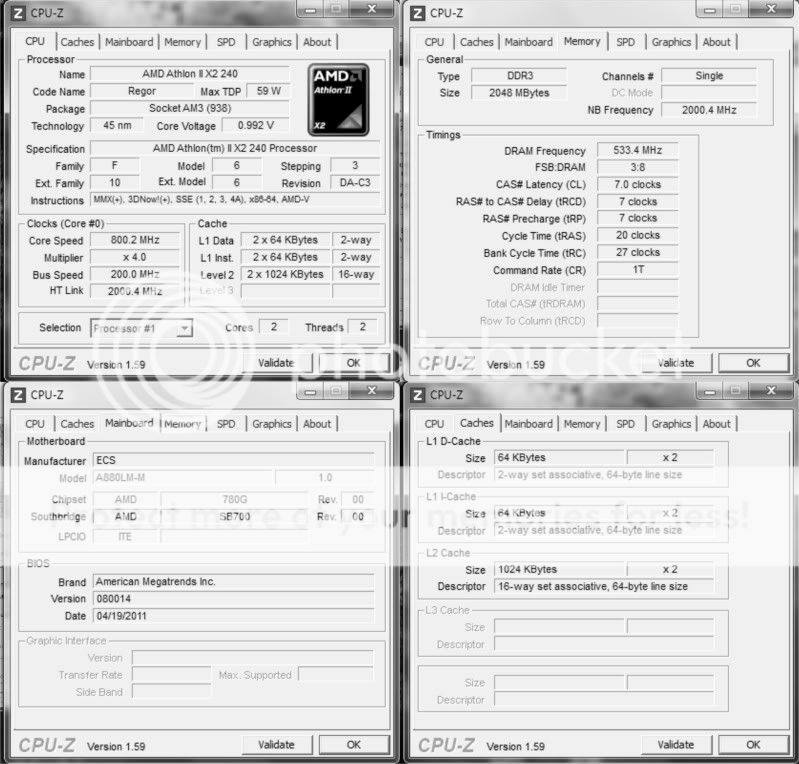Click Validate in the Memory window
The image size is (799, 764).
[x=676, y=363]
